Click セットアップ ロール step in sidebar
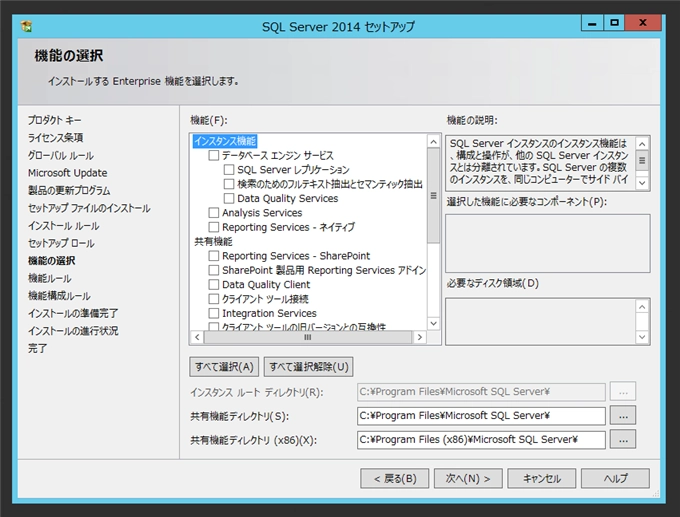The height and width of the screenshot is (517, 680). (x=61, y=243)
